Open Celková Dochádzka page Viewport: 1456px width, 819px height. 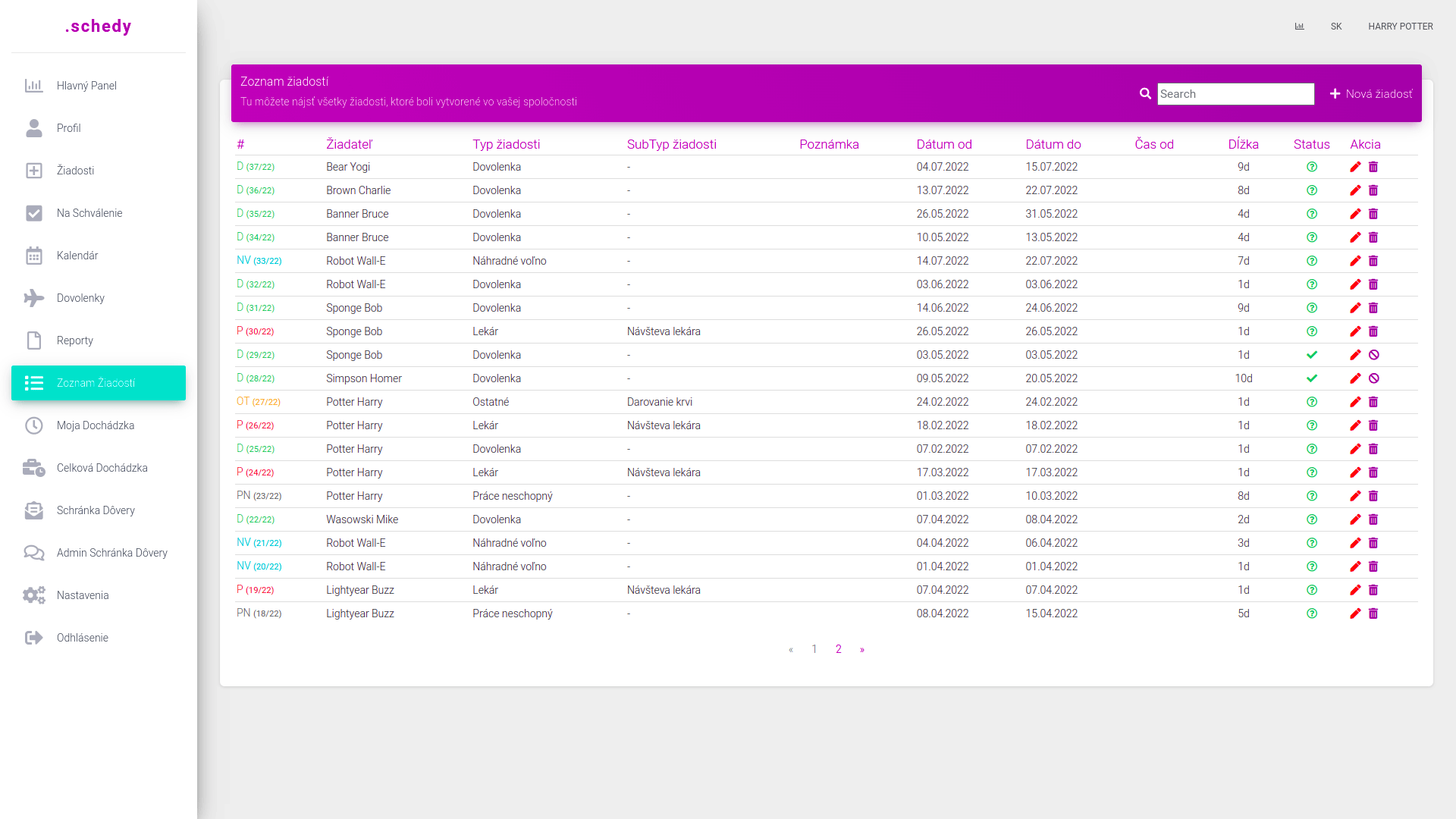pos(99,468)
